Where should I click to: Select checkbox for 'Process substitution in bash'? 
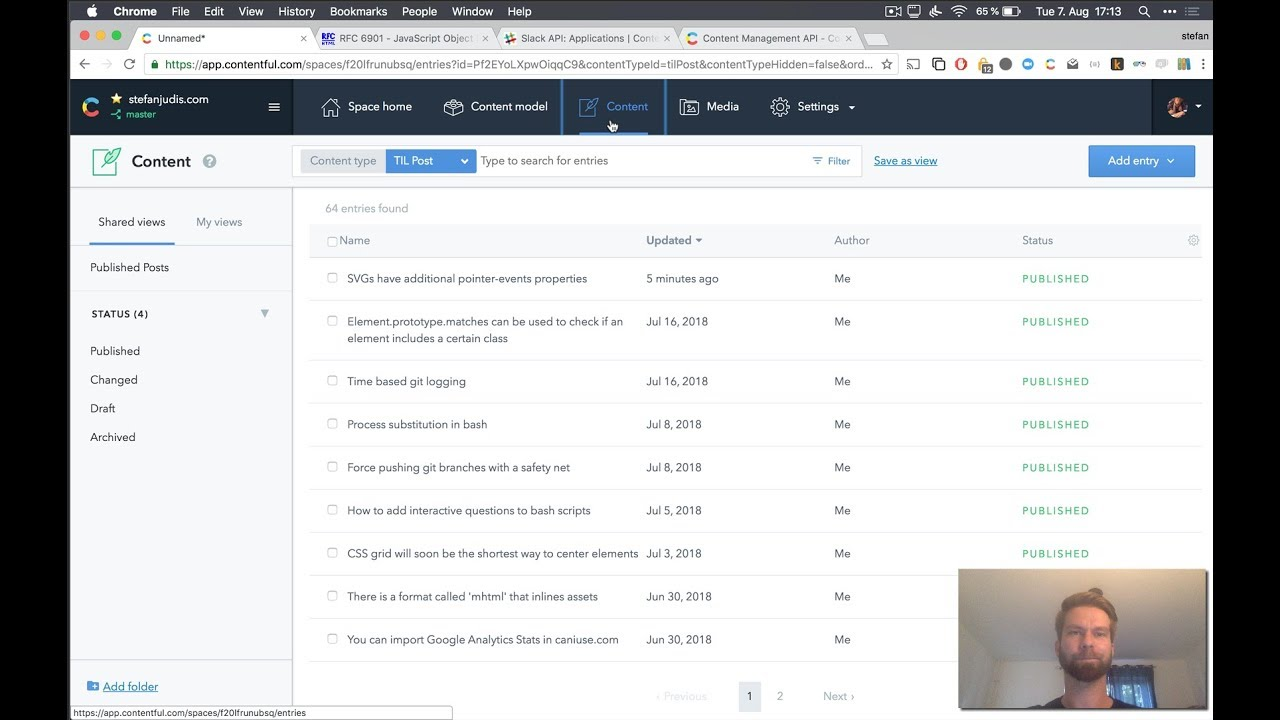coord(332,424)
